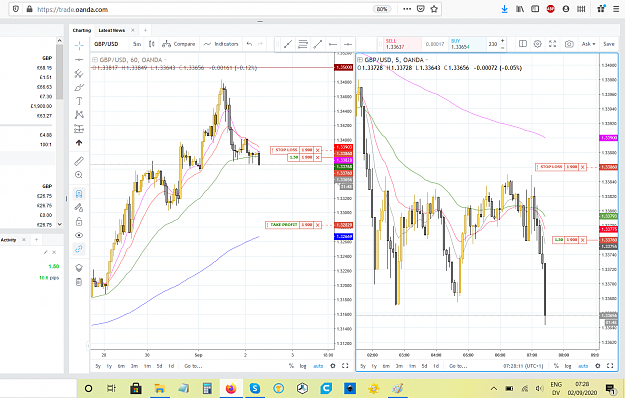Set left chart range to 5y
The width and height of the screenshot is (625, 398).
98,366
